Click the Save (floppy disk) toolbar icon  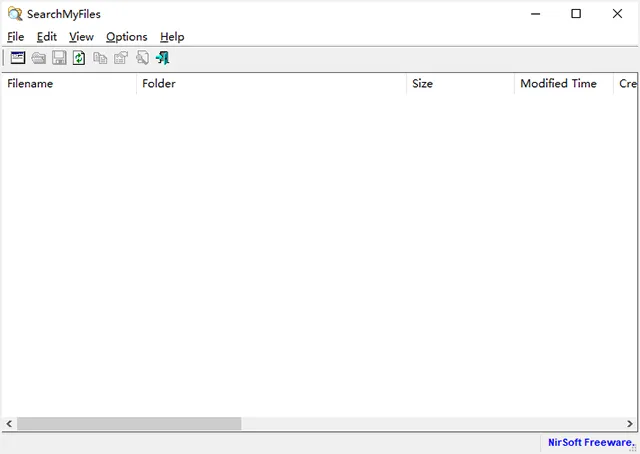coord(59,58)
